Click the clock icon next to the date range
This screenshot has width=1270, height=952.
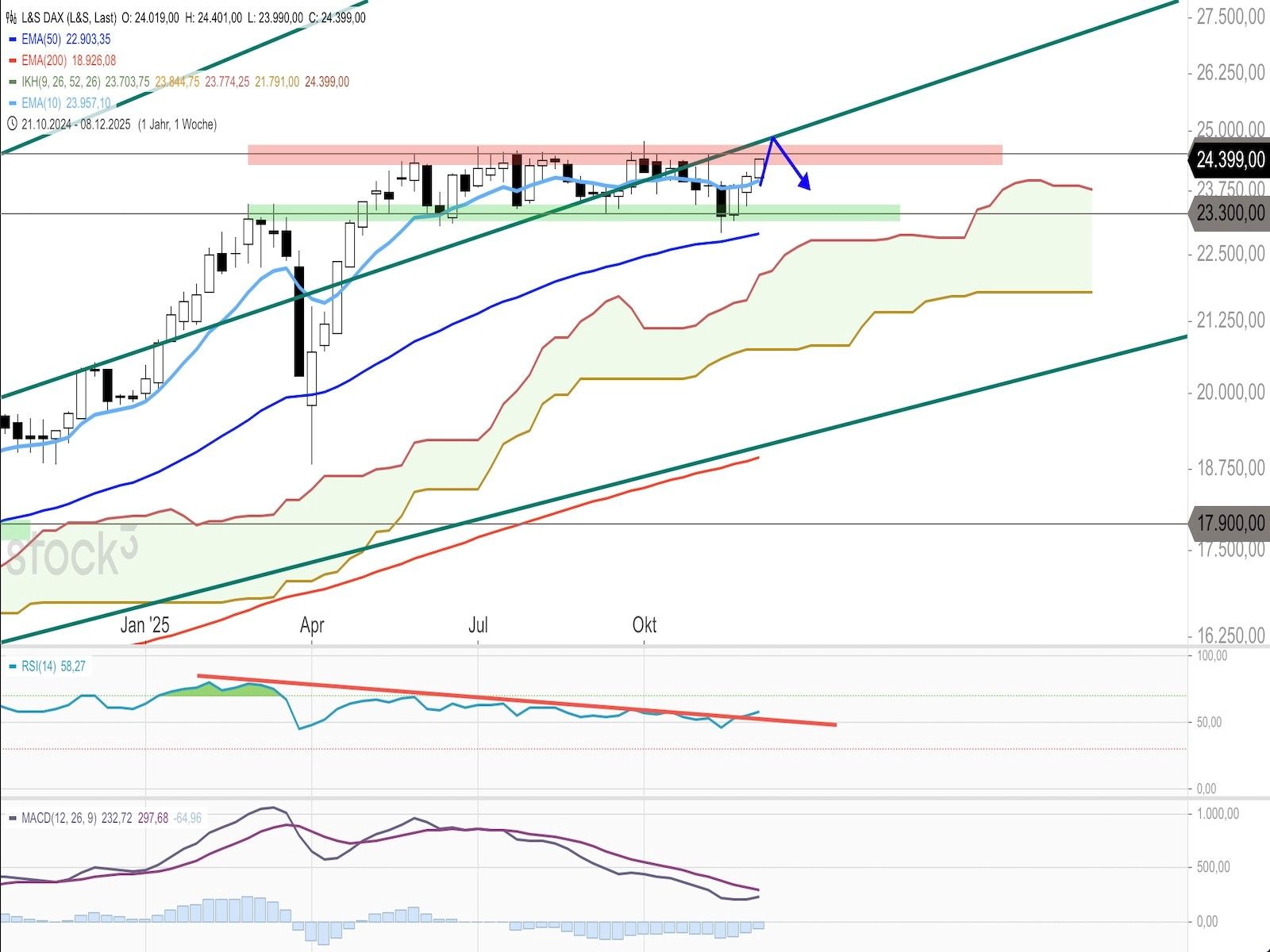[12, 125]
